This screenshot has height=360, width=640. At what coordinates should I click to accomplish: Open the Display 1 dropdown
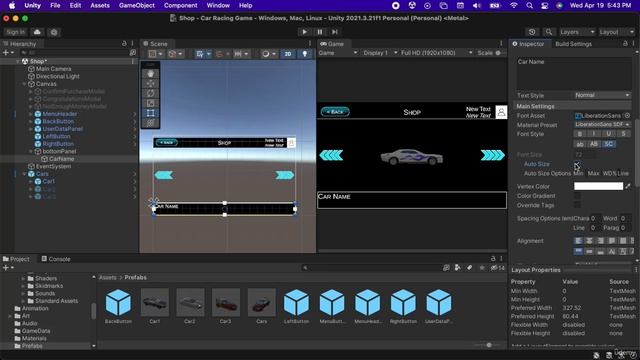pyautogui.click(x=380, y=53)
